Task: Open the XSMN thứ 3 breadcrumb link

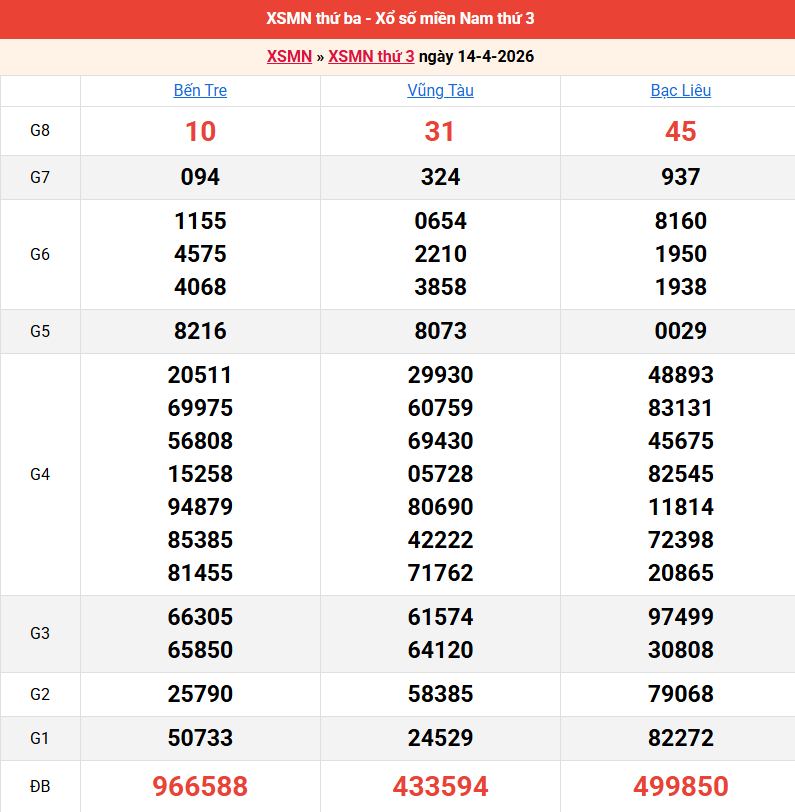Action: click(x=371, y=56)
